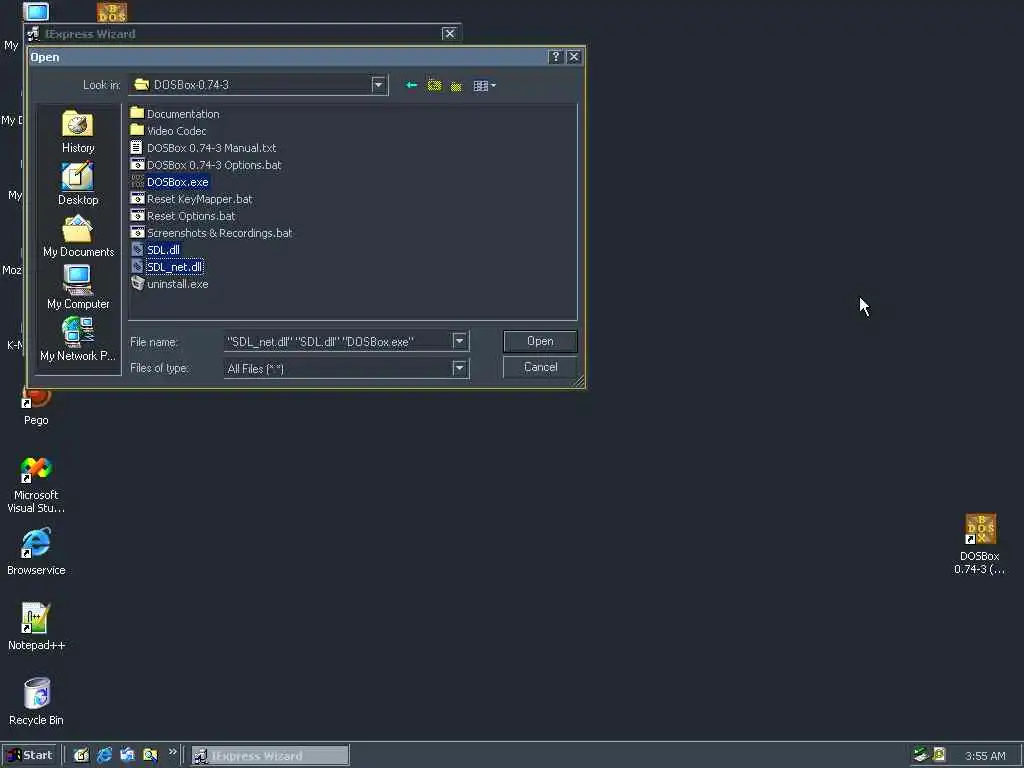Open Outlook Express from quick launch

[x=127, y=755]
